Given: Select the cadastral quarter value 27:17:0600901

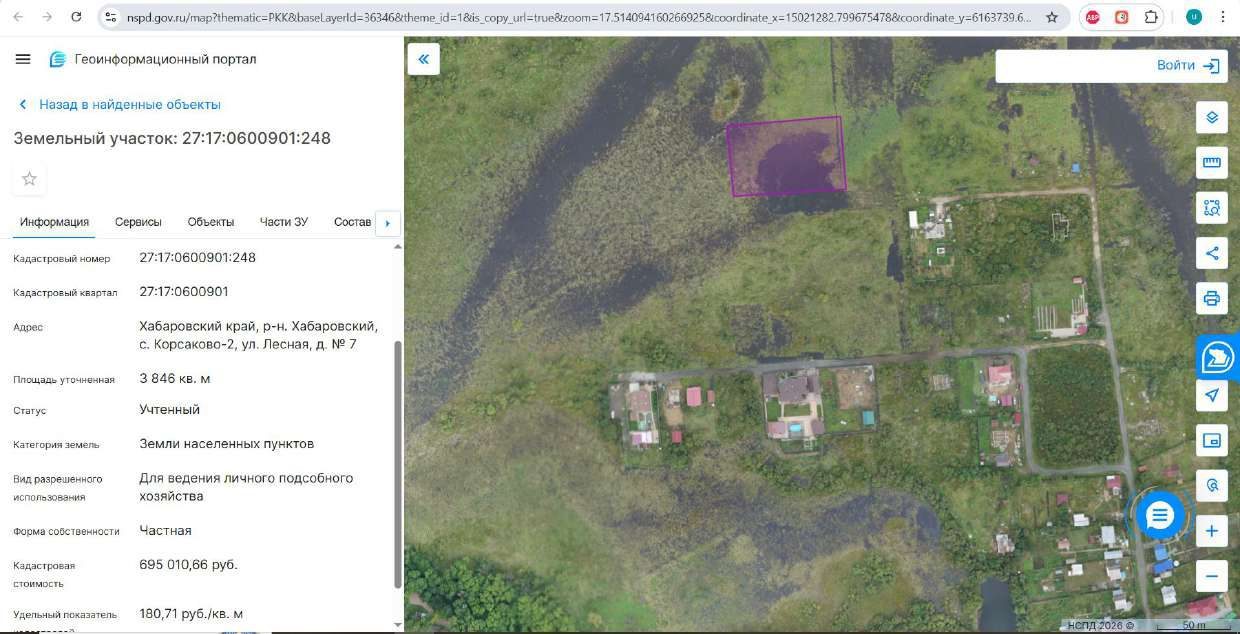Looking at the screenshot, I should [x=184, y=292].
